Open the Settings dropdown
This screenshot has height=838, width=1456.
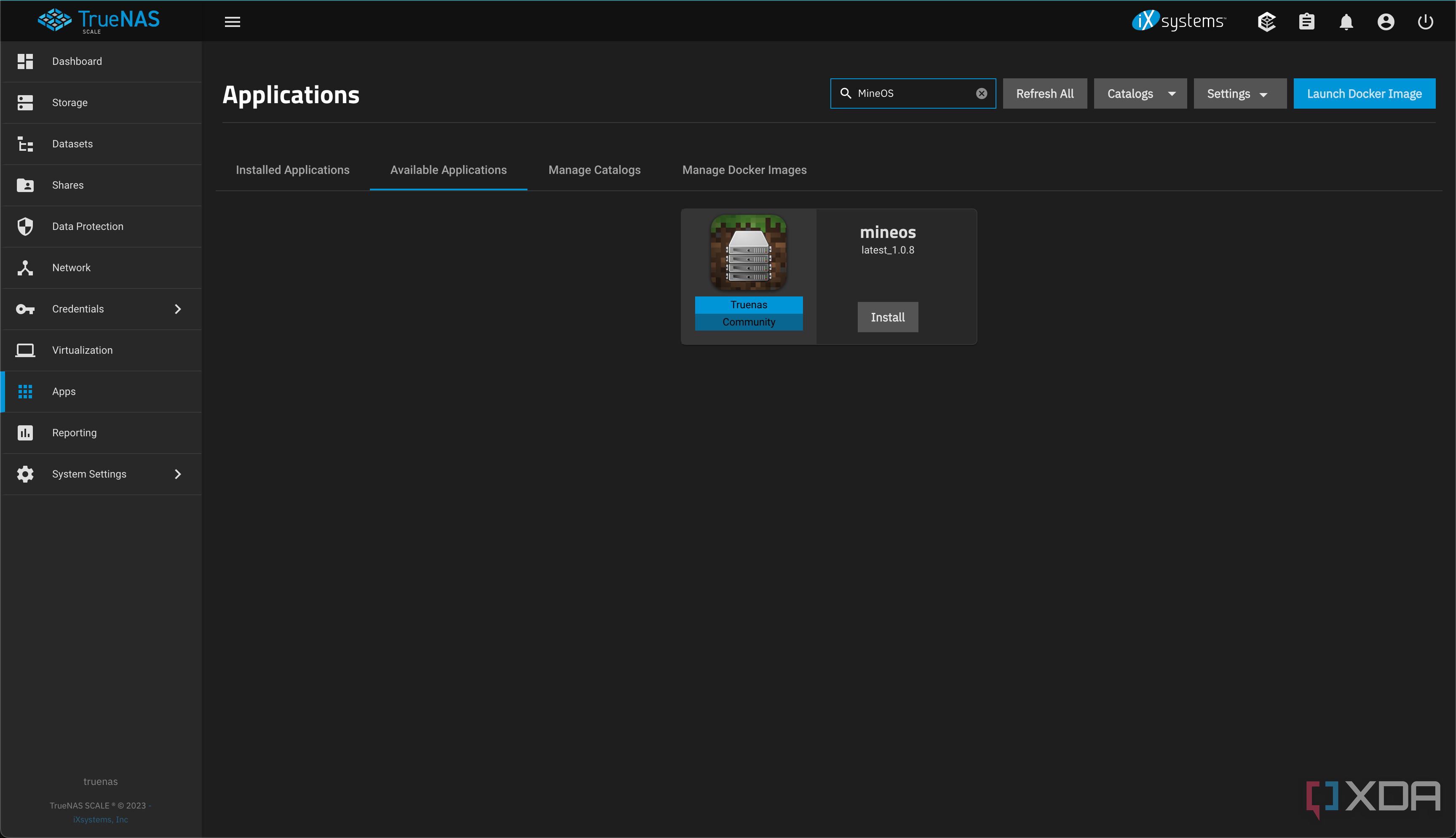coord(1239,94)
